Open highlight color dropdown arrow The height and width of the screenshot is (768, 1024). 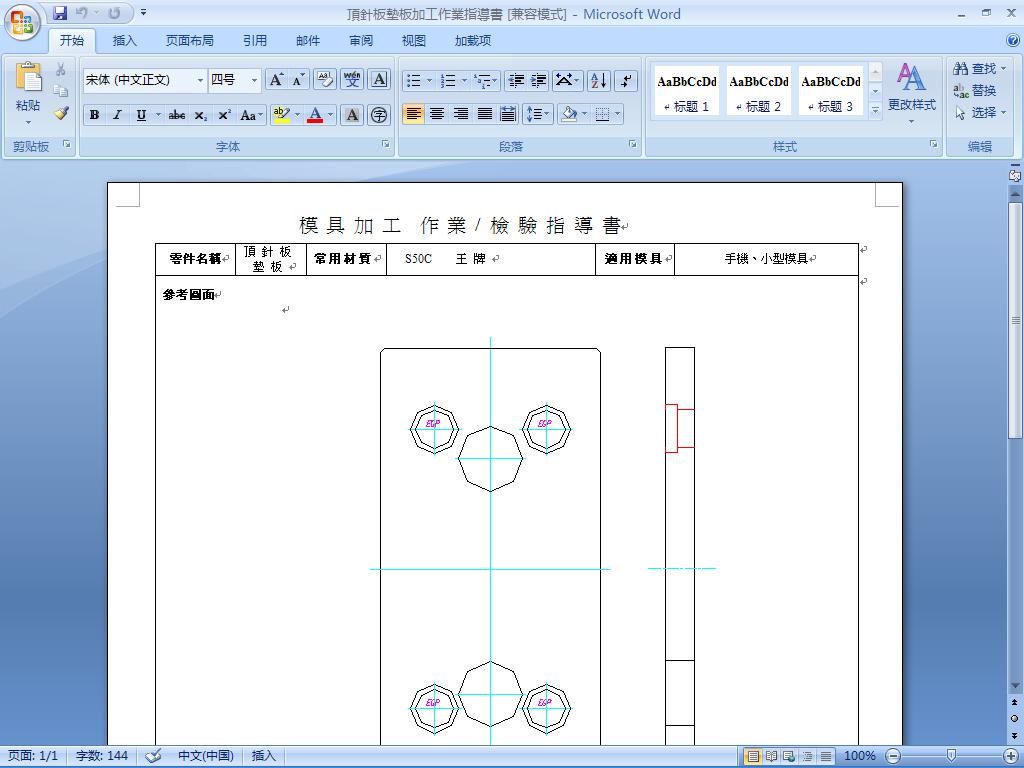click(298, 115)
